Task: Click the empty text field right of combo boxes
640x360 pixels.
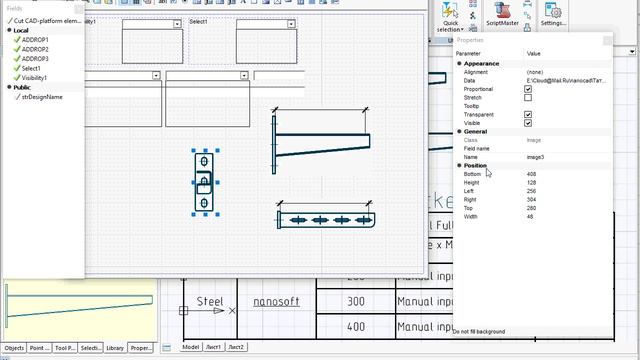Action: 279,76
